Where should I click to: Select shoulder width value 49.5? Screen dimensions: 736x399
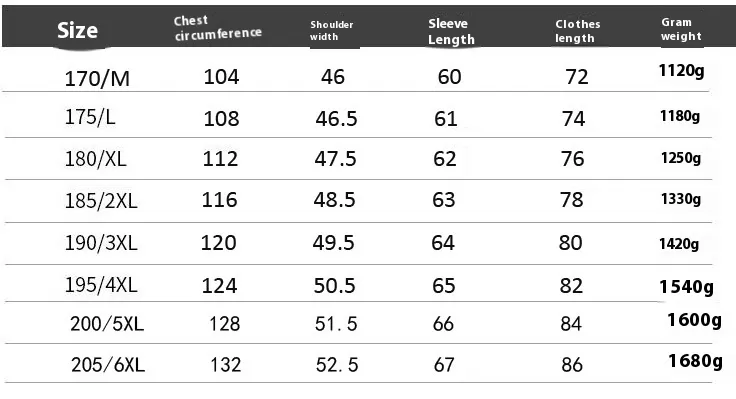click(x=333, y=243)
